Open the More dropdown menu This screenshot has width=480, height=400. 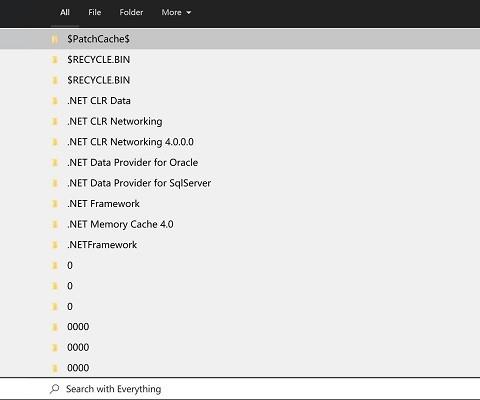pos(176,12)
